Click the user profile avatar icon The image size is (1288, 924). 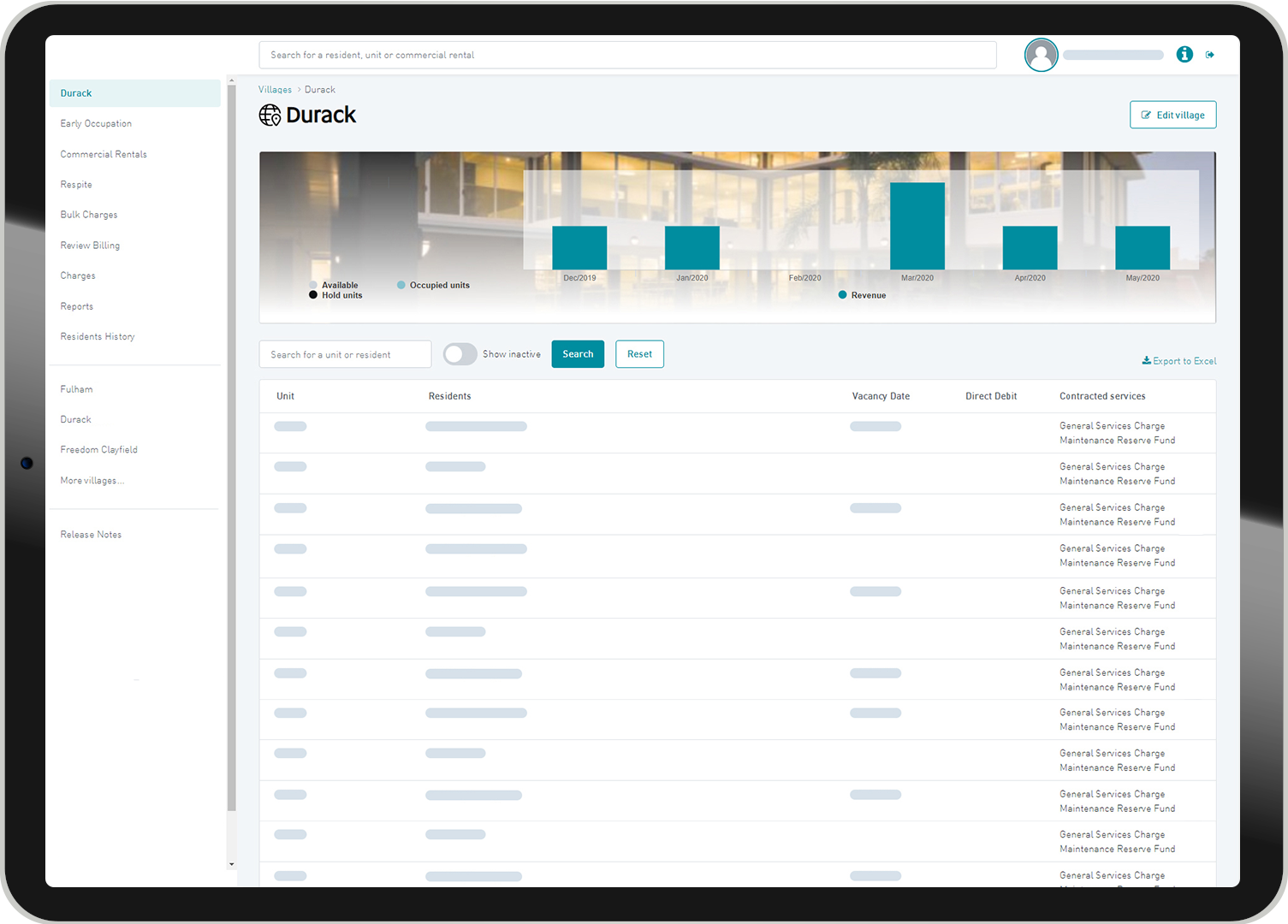tap(1041, 55)
